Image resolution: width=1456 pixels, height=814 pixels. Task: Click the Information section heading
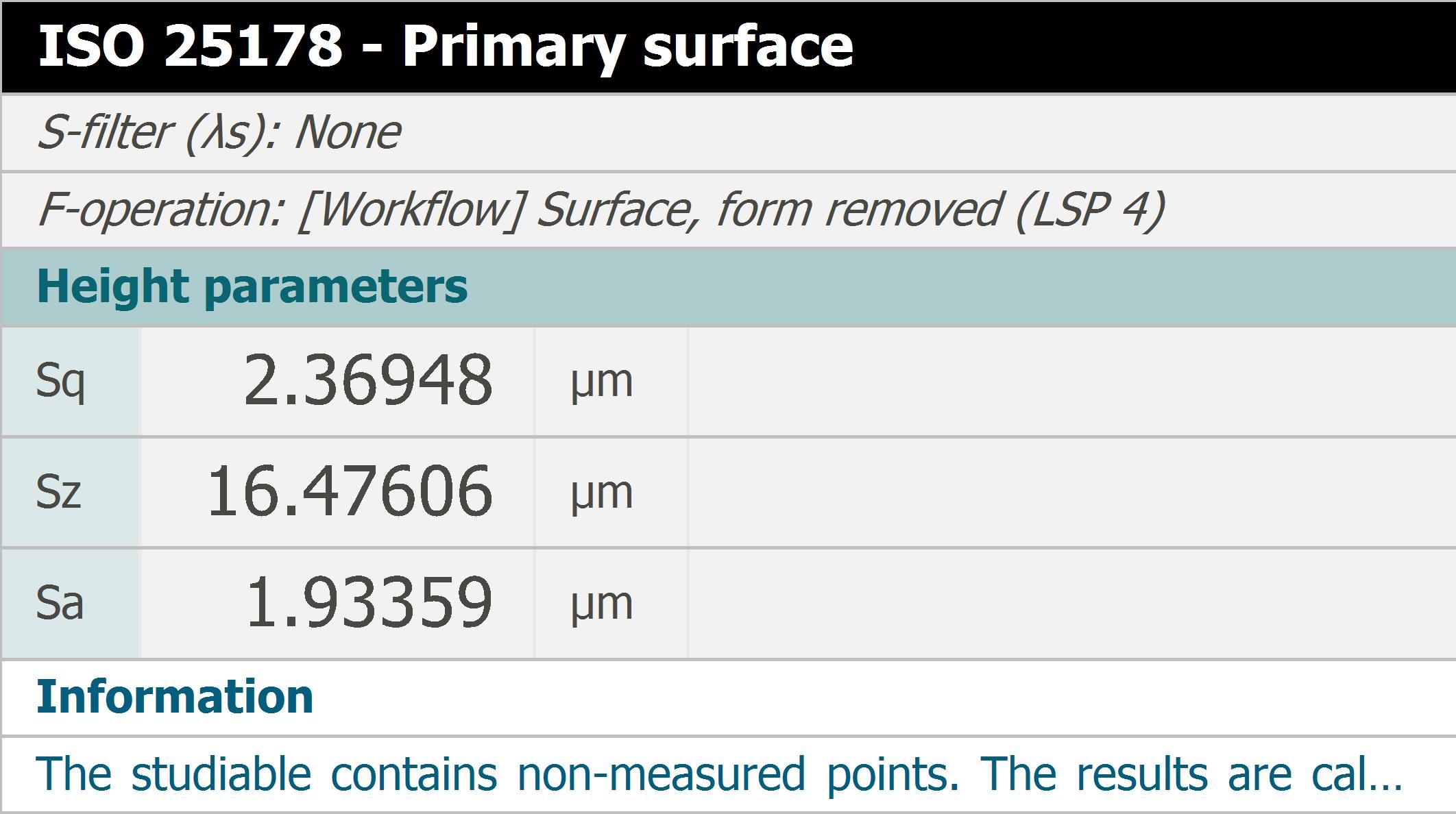(175, 697)
